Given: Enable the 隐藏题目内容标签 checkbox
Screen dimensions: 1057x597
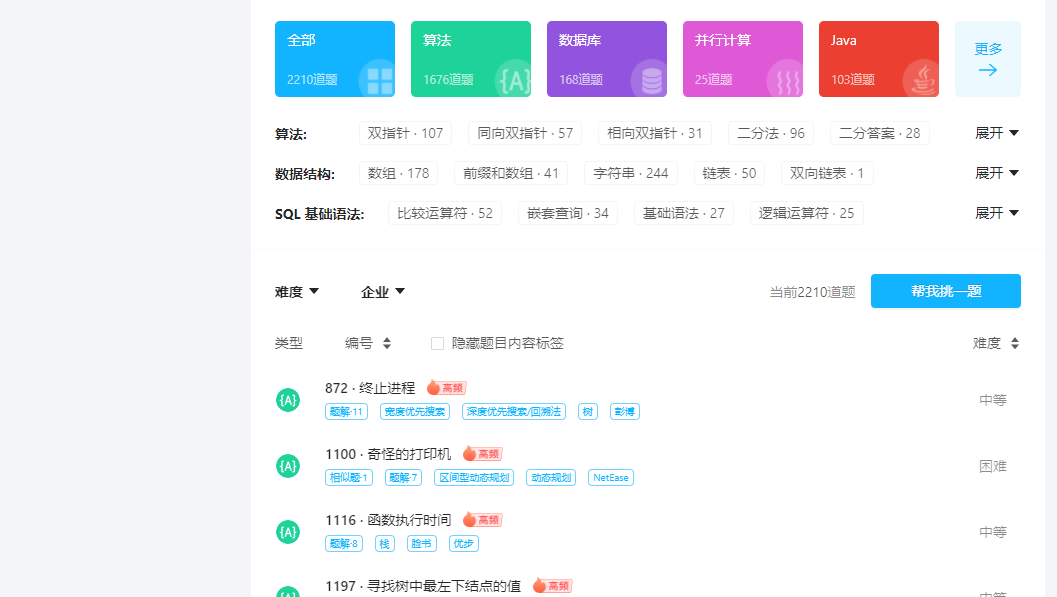Looking at the screenshot, I should coord(437,342).
